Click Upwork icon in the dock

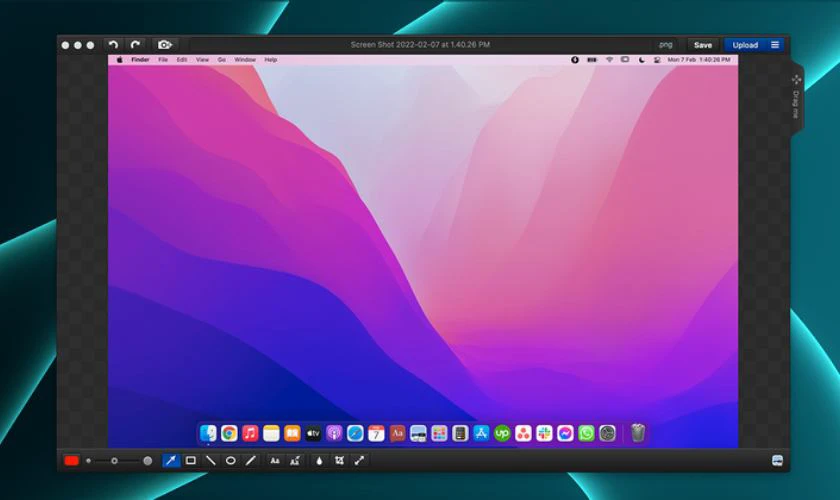click(x=502, y=433)
